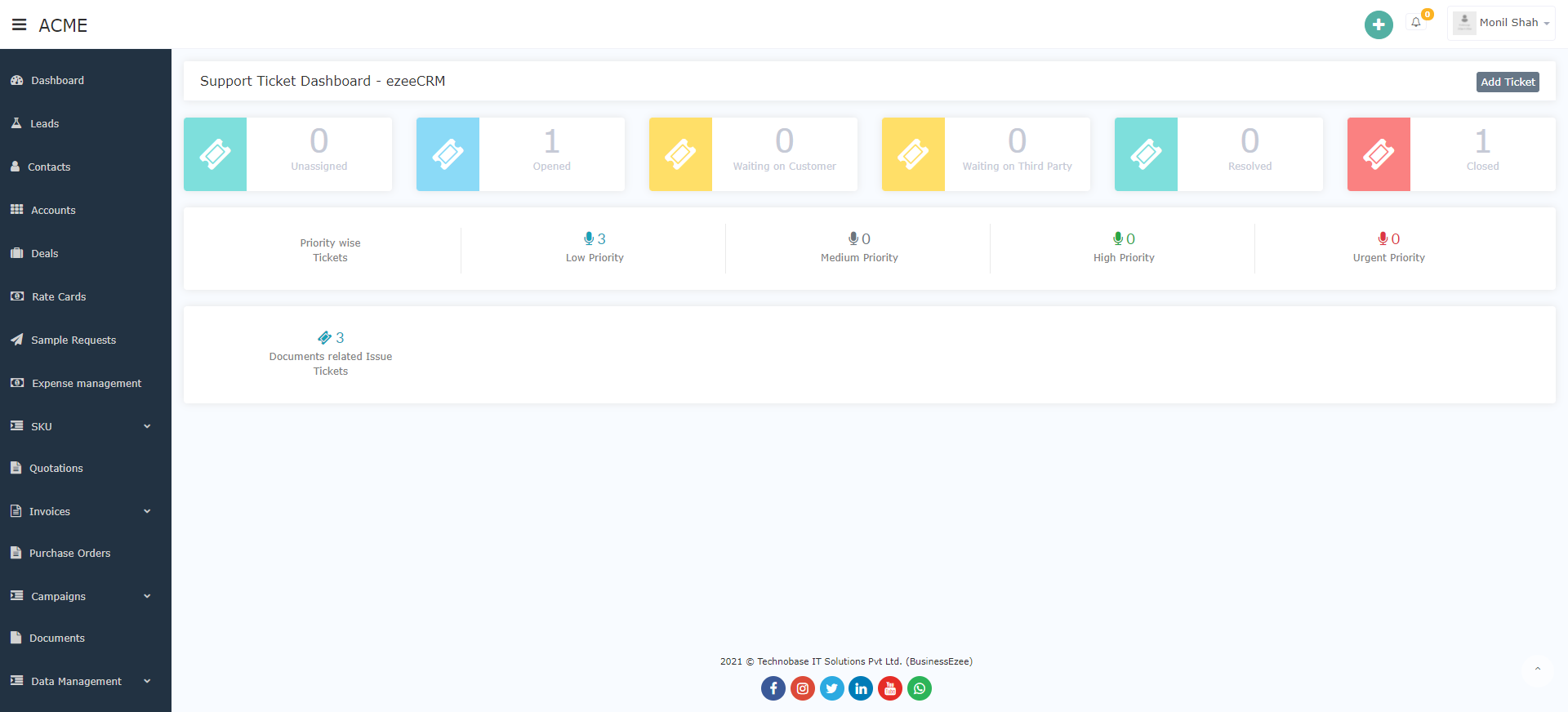The image size is (1568, 712).
Task: Expand the Campaigns submenu chevron
Action: click(x=147, y=596)
